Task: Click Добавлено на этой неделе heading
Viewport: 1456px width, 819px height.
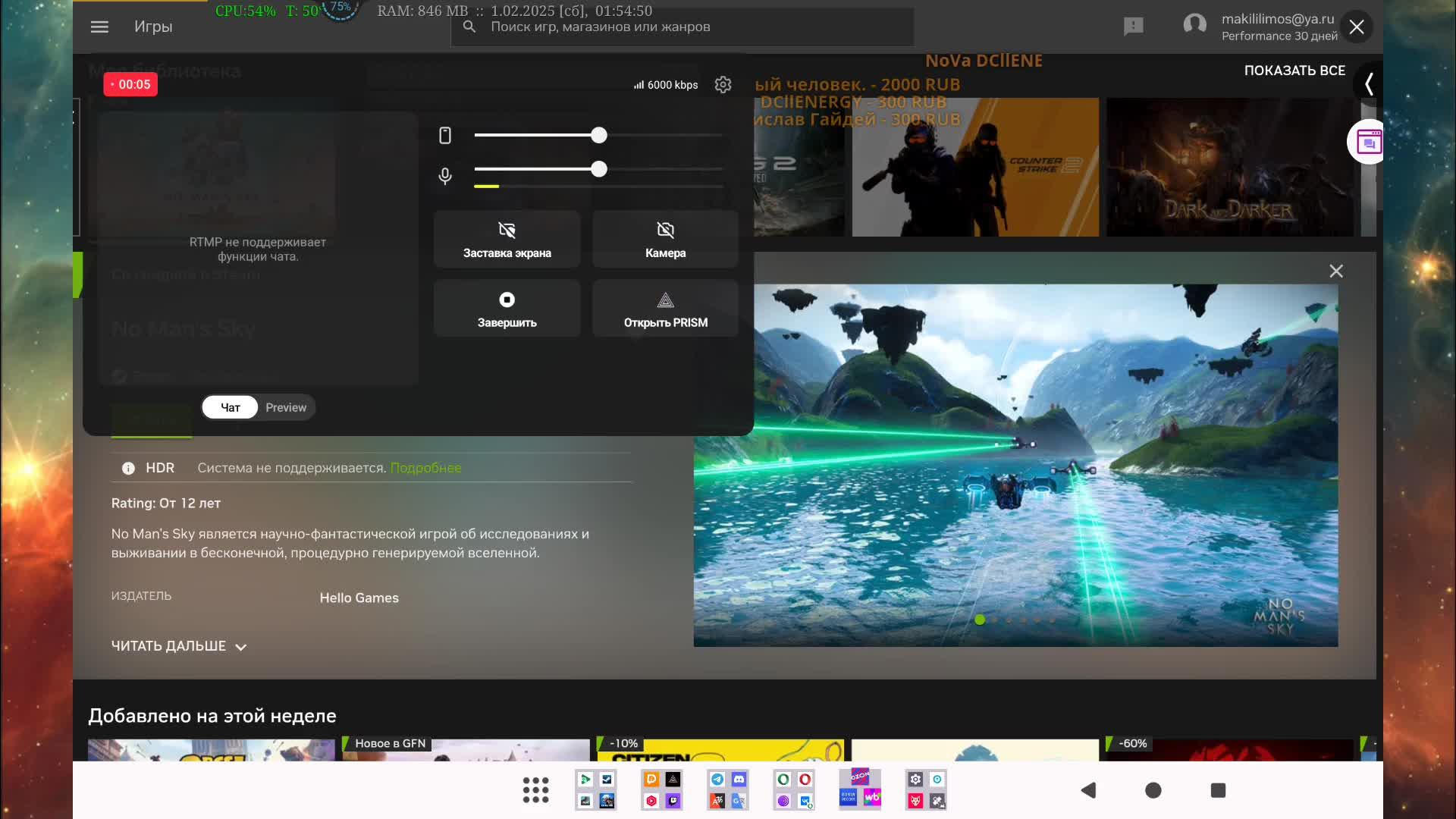Action: point(212,716)
